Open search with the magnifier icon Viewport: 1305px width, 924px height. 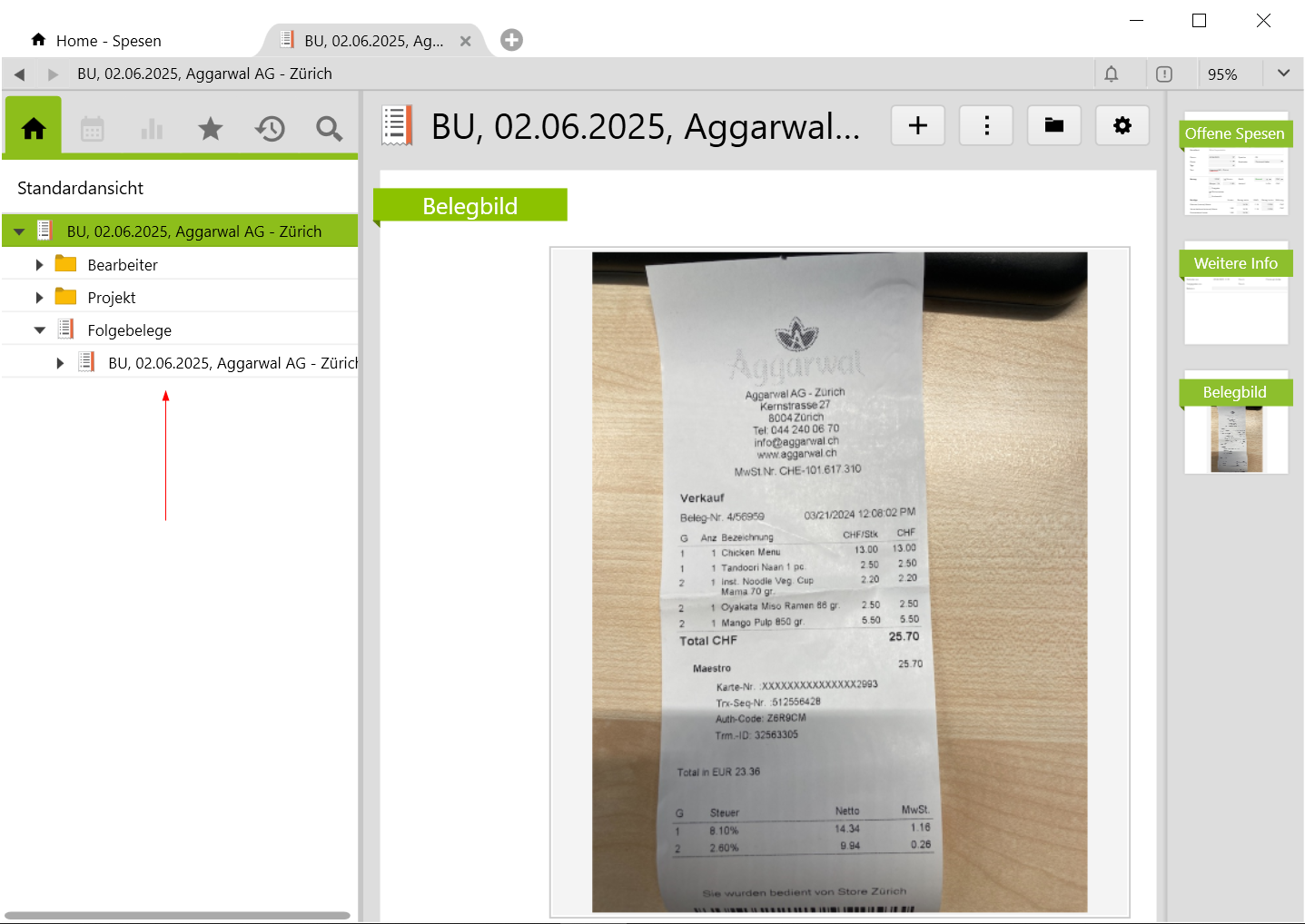(x=329, y=129)
